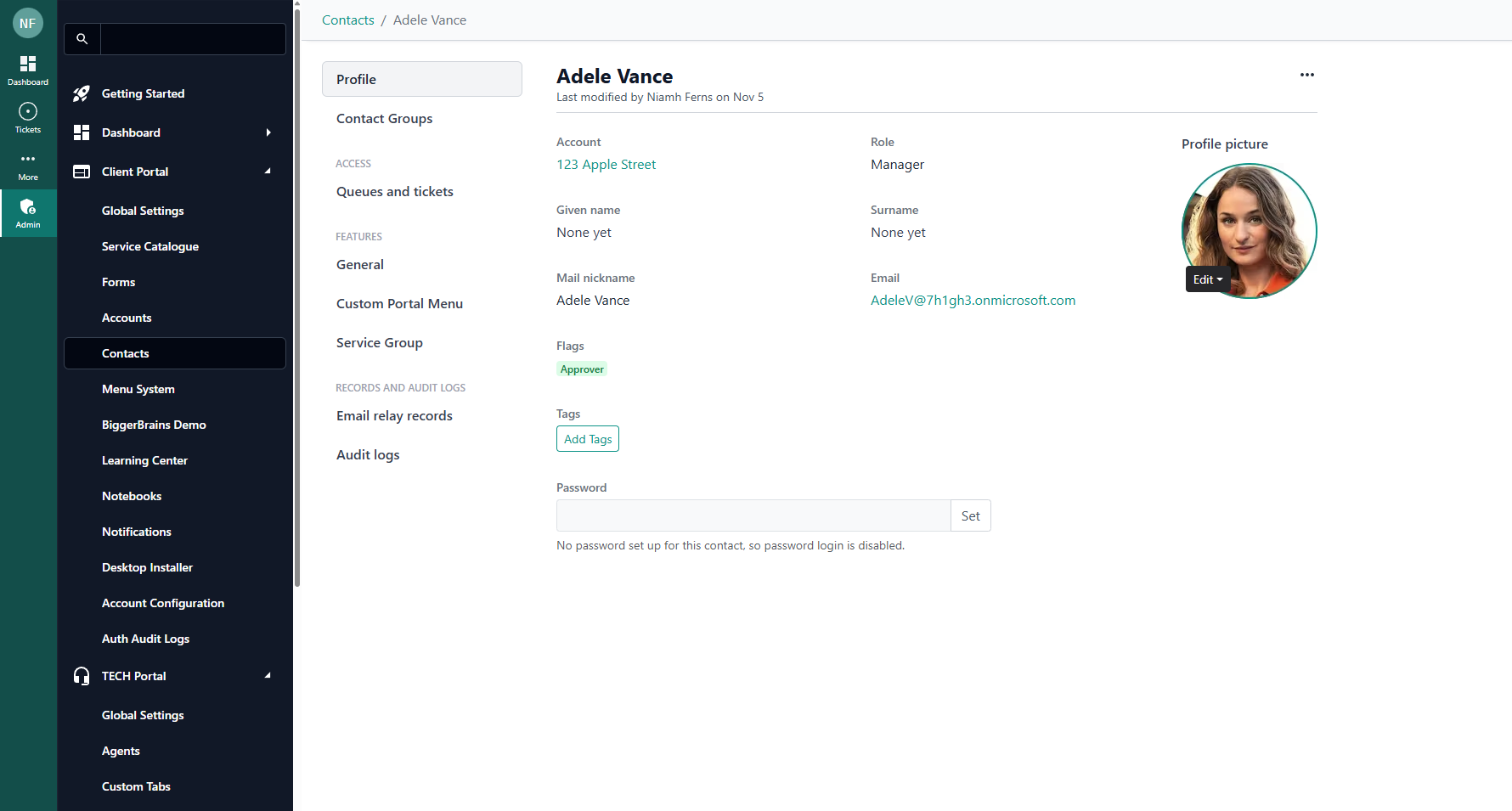Click the More ellipsis icon in left rail

click(x=28, y=160)
